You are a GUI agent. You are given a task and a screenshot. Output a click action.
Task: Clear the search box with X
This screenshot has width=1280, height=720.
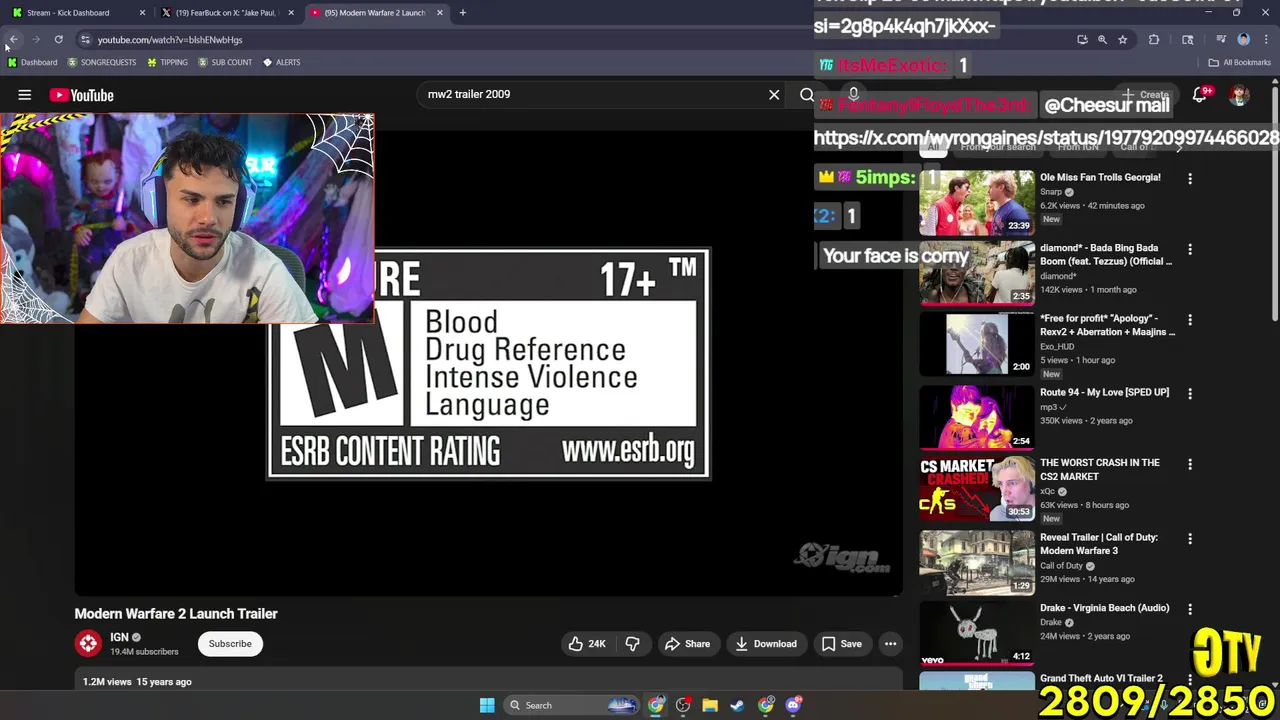[x=774, y=94]
